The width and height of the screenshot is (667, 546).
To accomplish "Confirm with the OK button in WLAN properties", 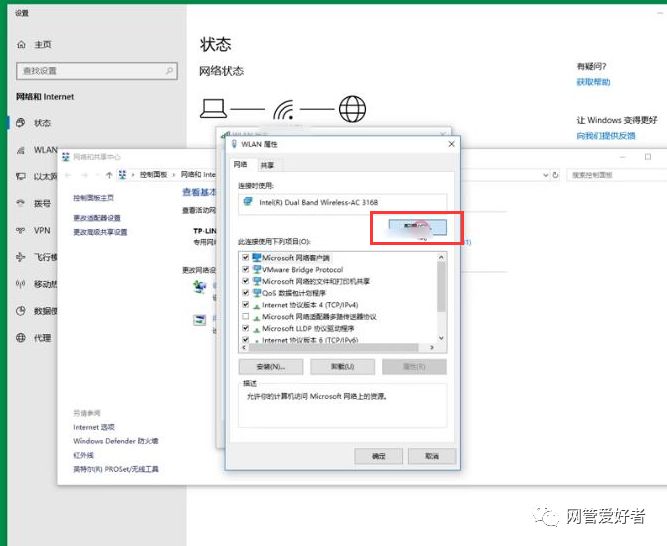I will 378,456.
